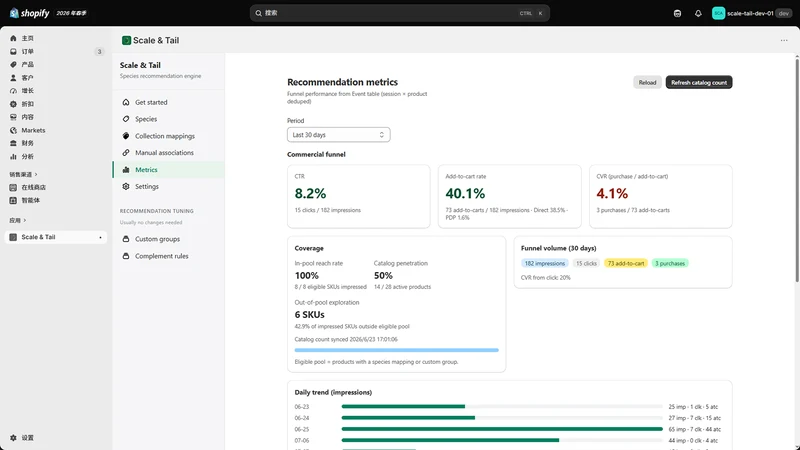
Task: Click the 财务 finance icon
Action: pyautogui.click(x=13, y=143)
